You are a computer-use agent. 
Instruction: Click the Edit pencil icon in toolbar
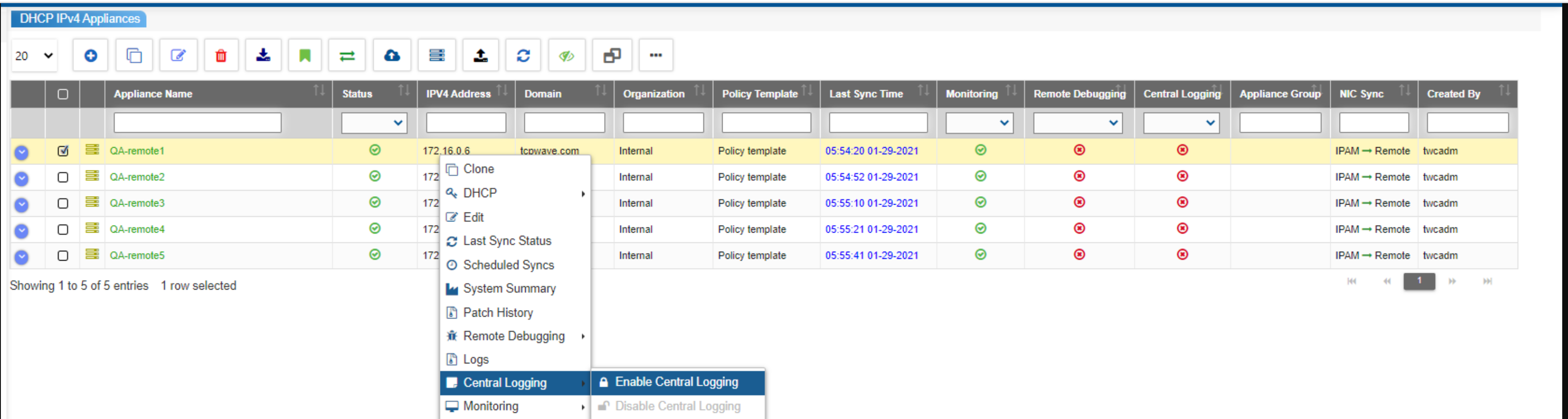pyautogui.click(x=178, y=56)
